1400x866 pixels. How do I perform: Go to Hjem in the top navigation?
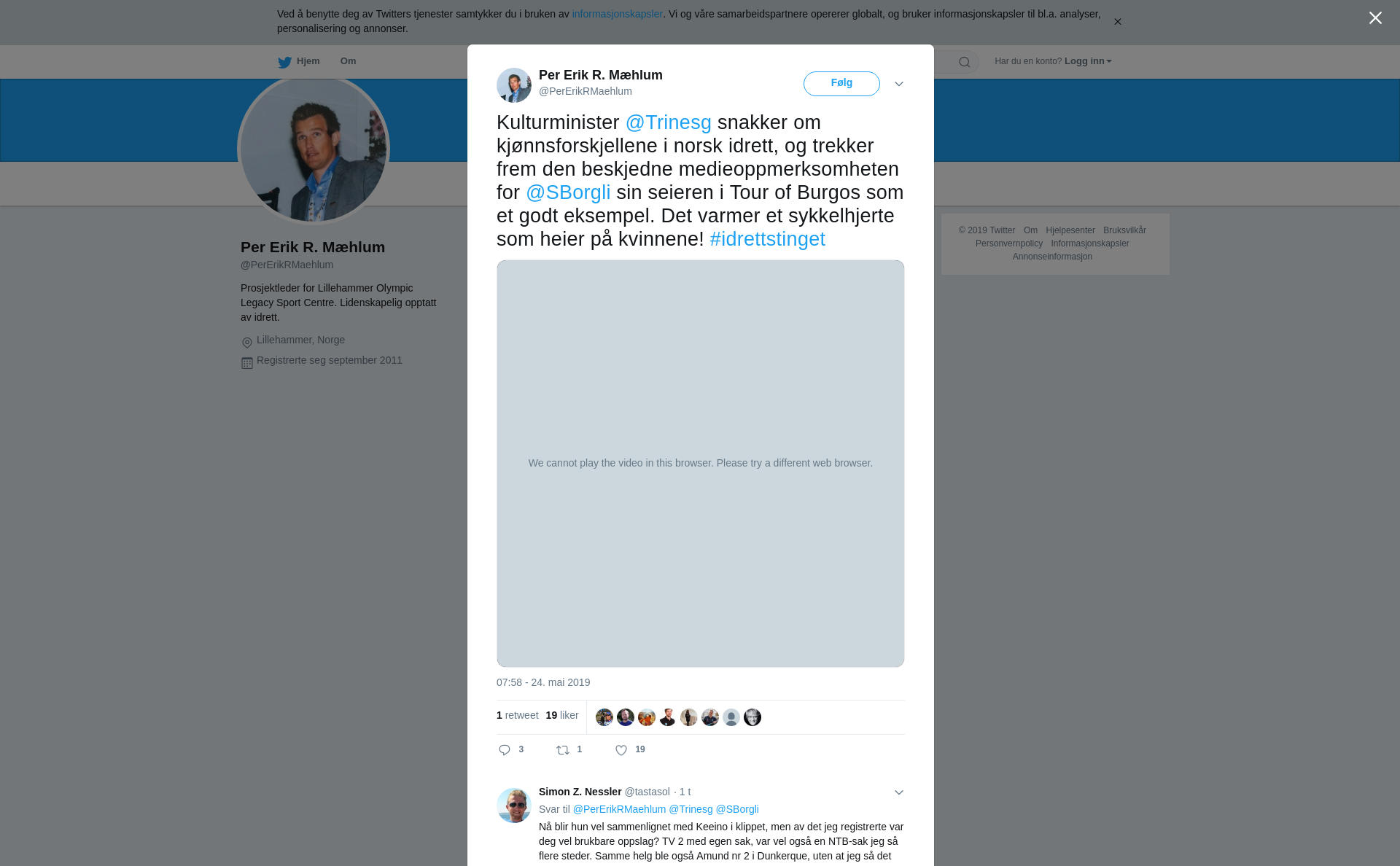pos(308,61)
